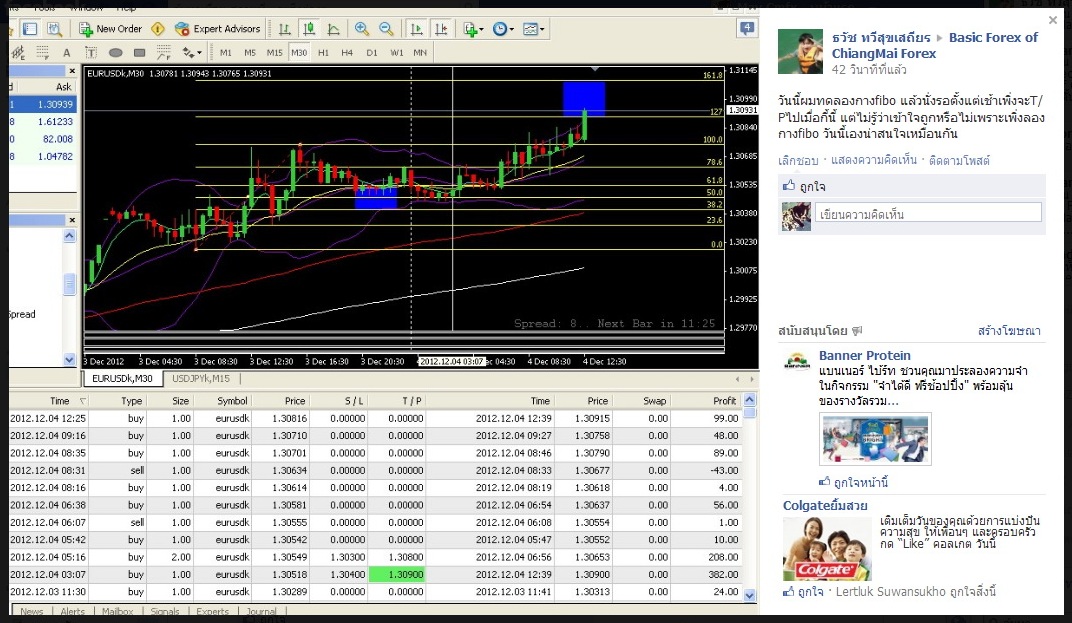Select the Fibonacci retracement drawing tool

(x=42, y=53)
